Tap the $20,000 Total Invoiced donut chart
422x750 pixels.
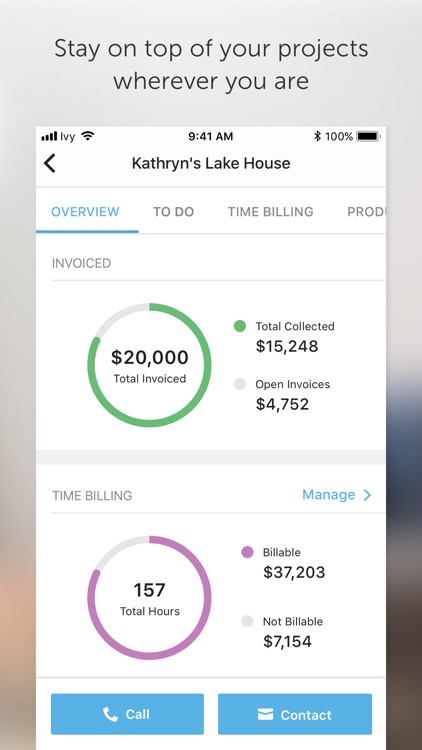point(149,365)
